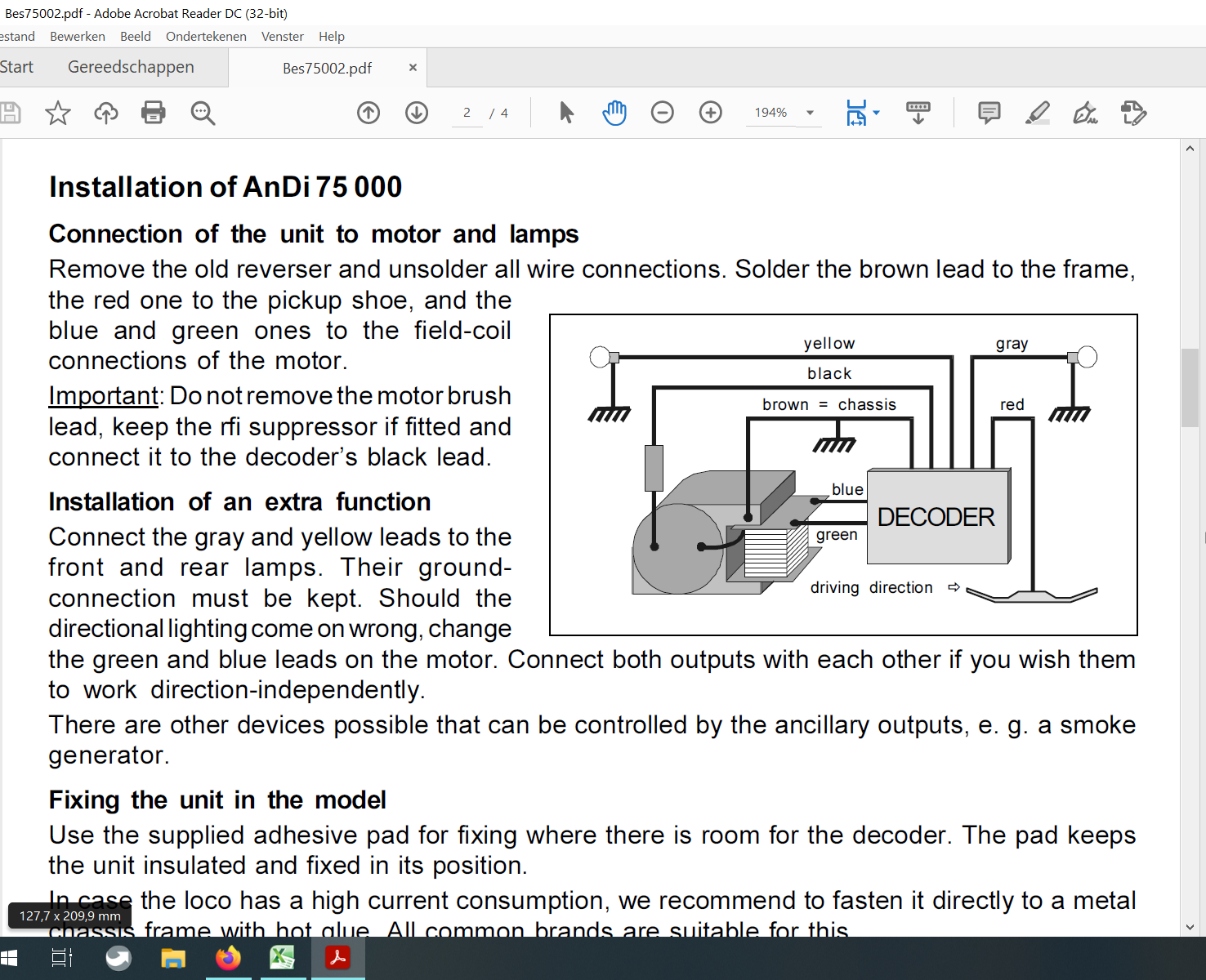Screen dimensions: 1206x980
Task: Open the Help menu
Action: point(332,36)
